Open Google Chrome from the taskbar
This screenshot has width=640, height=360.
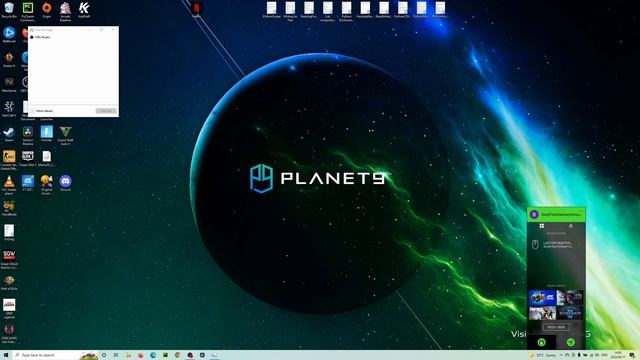pyautogui.click(x=177, y=355)
